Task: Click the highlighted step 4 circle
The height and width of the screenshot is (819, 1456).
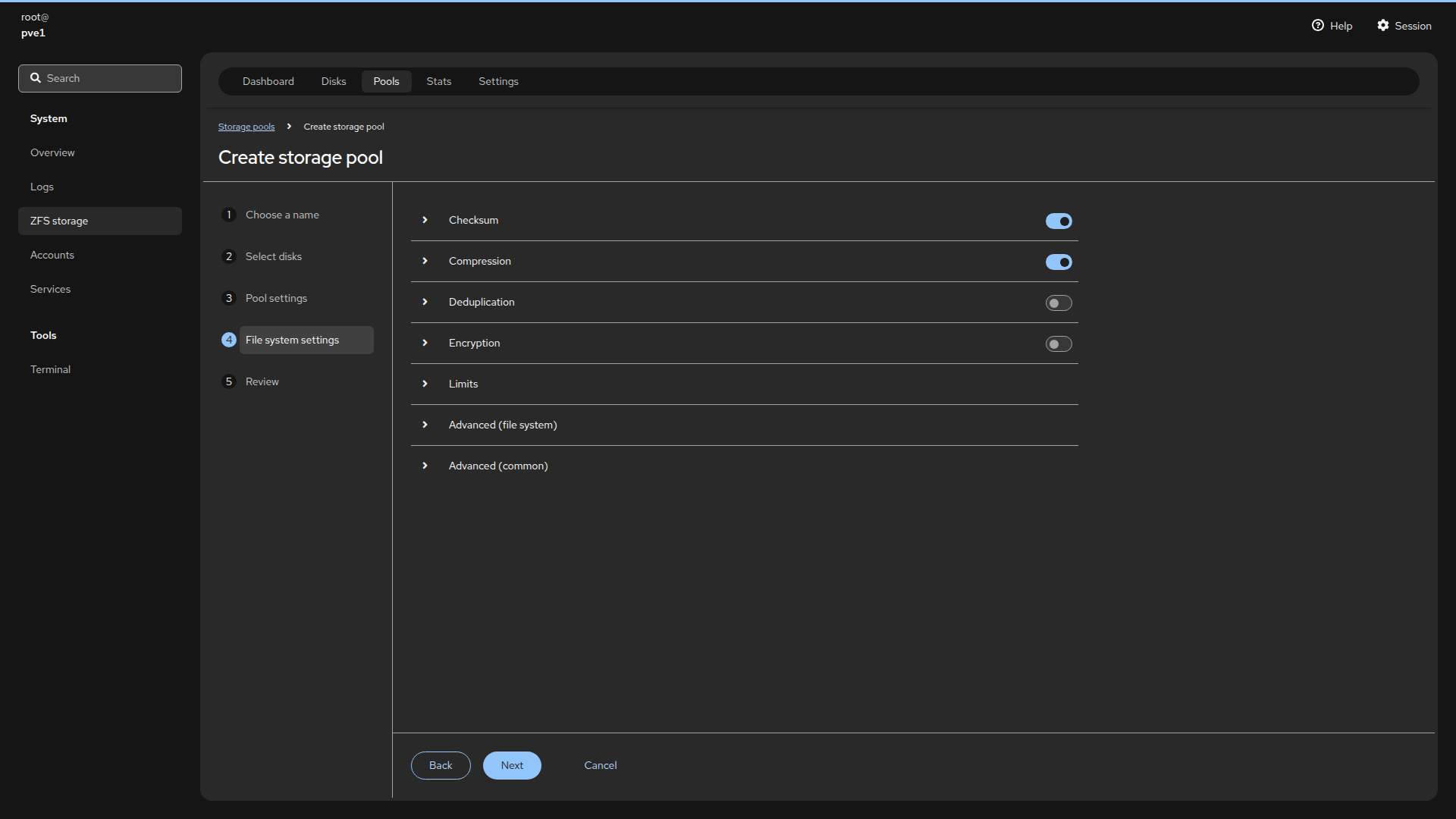Action: [x=229, y=340]
